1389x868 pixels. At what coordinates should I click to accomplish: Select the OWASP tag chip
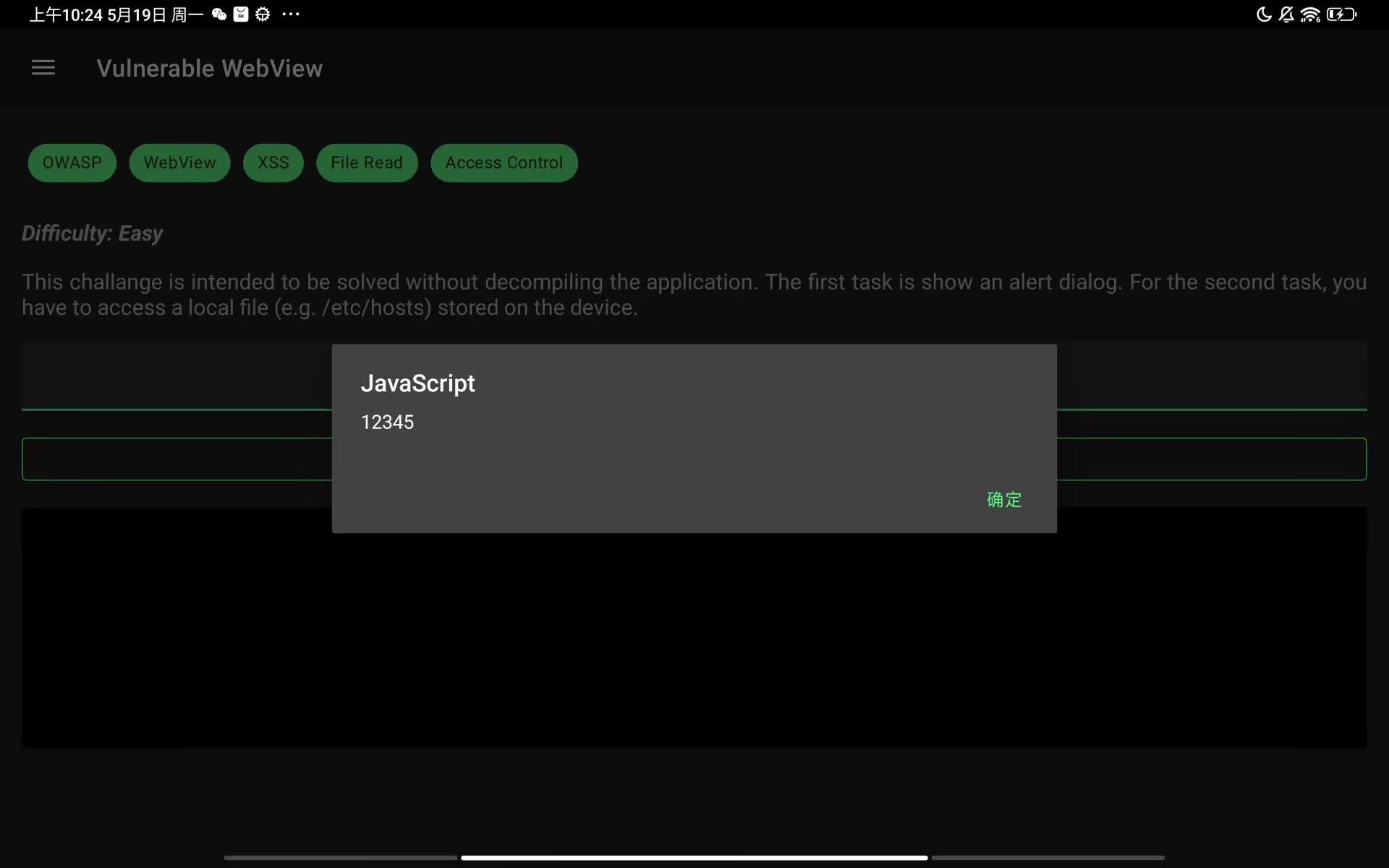pyautogui.click(x=72, y=163)
